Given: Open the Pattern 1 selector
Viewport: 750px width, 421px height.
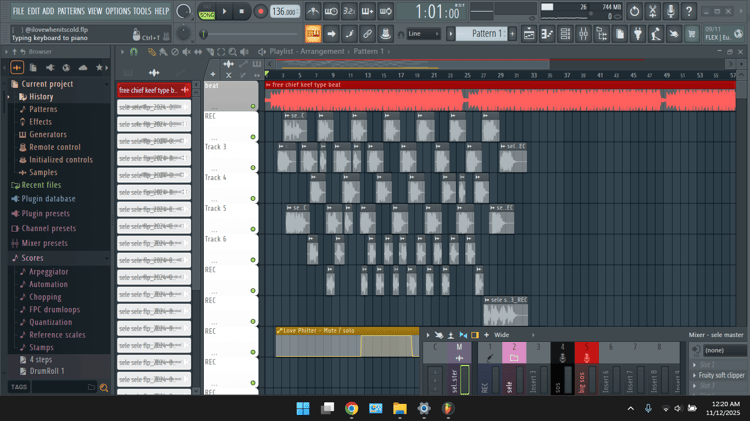Looking at the screenshot, I should (x=481, y=33).
